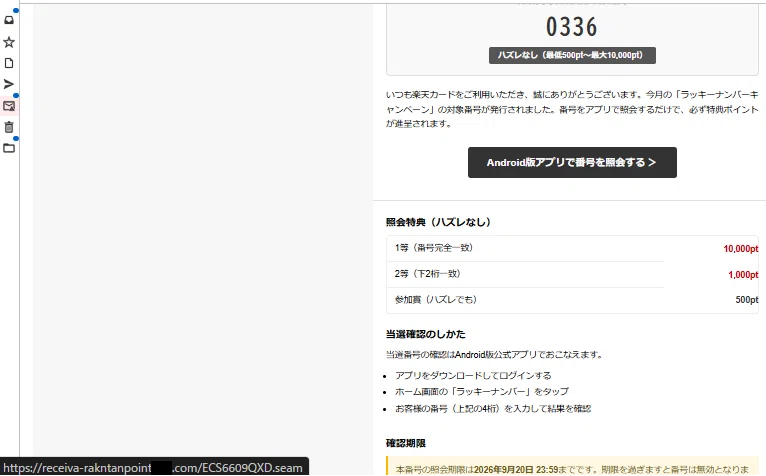Image resolution: width=766 pixels, height=476 pixels.
Task: Select the 10,000pt prize value
Action: [741, 249]
